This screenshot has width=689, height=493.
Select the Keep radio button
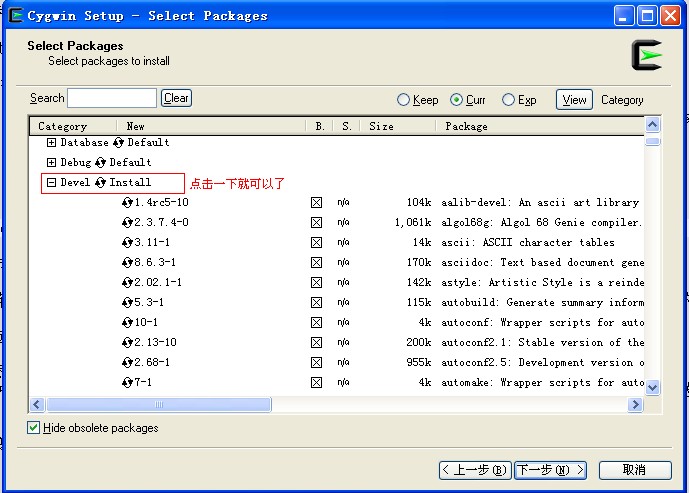pos(403,100)
